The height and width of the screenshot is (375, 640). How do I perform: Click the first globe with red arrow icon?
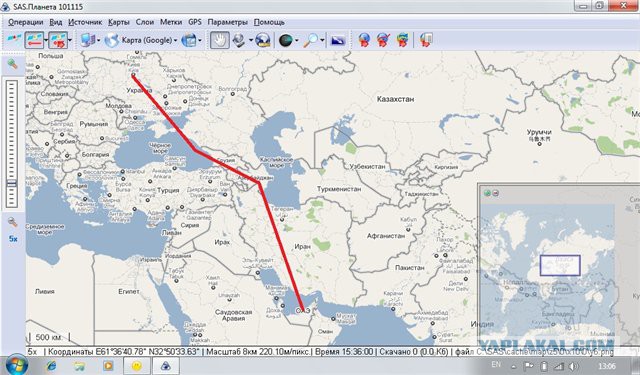364,40
